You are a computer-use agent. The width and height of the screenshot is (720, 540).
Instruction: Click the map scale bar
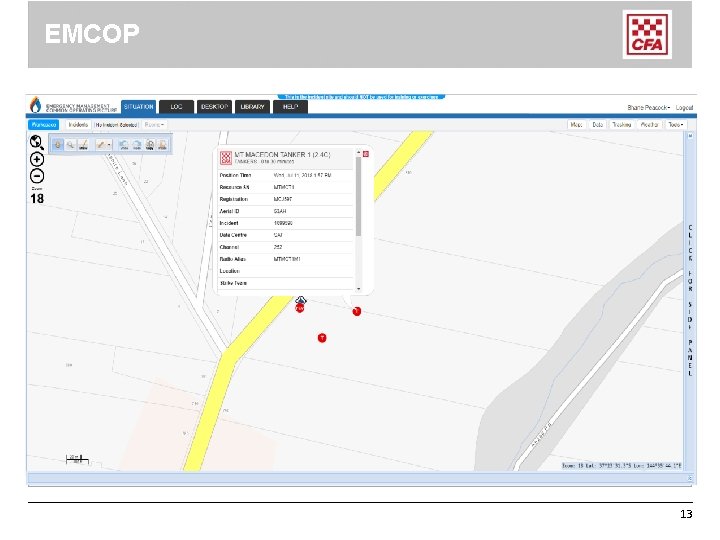tap(77, 459)
